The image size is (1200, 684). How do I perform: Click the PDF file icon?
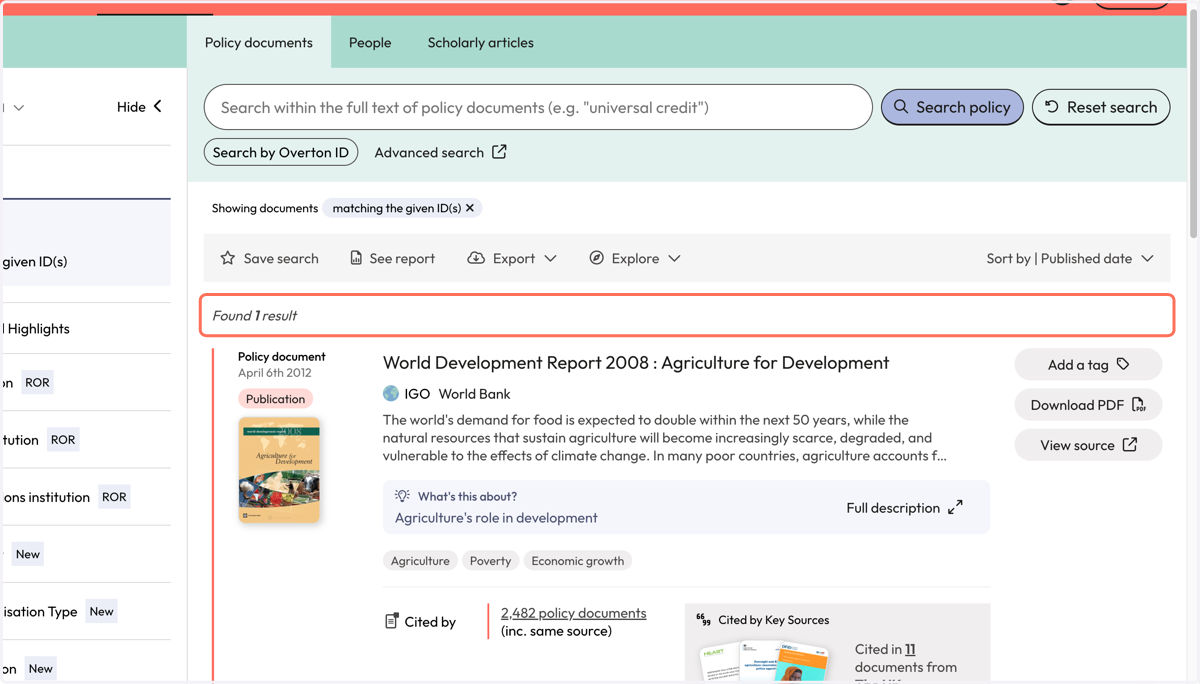pyautogui.click(x=1139, y=404)
